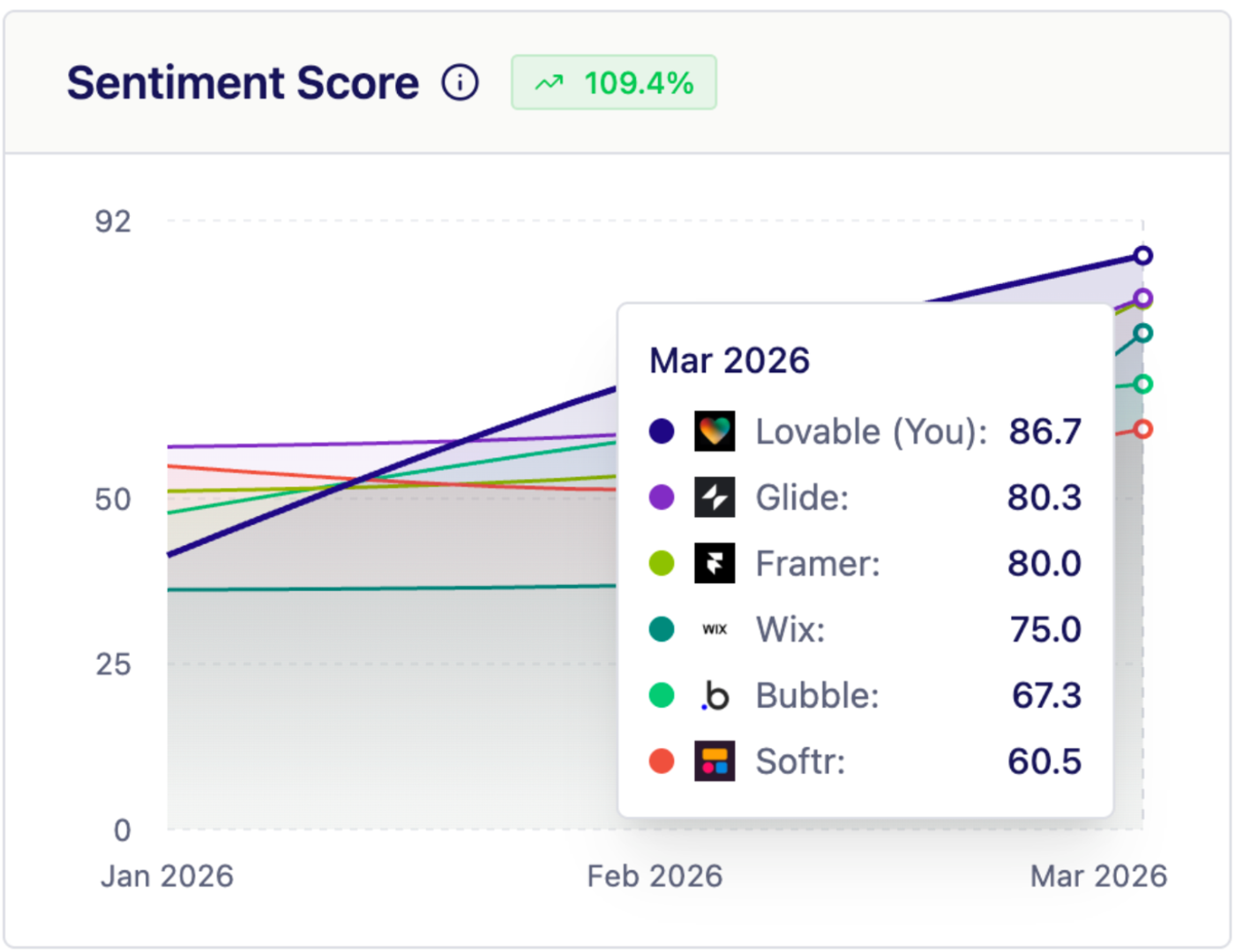Image resolution: width=1235 pixels, height=952 pixels.
Task: Open the Sentiment Score info tooltip icon
Action: [x=459, y=83]
